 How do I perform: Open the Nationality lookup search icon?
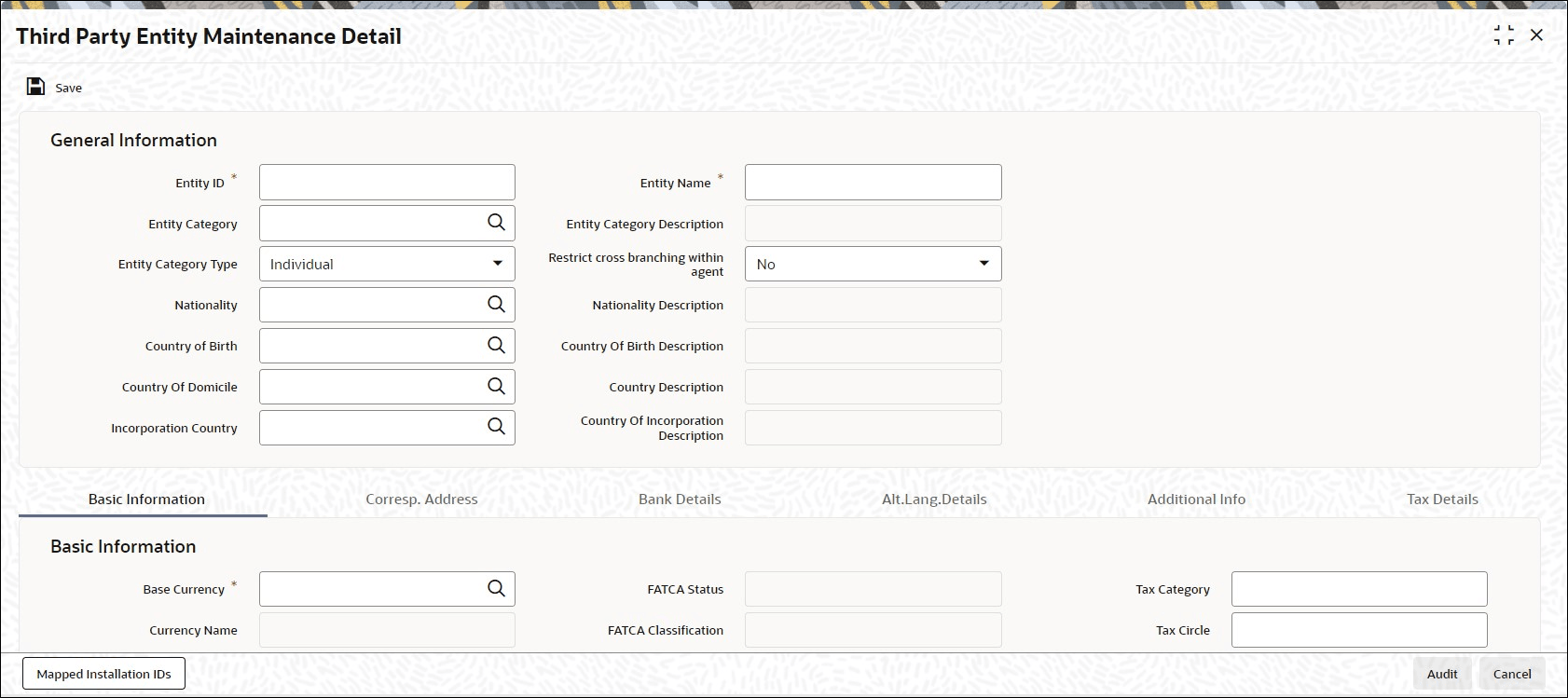click(x=496, y=305)
